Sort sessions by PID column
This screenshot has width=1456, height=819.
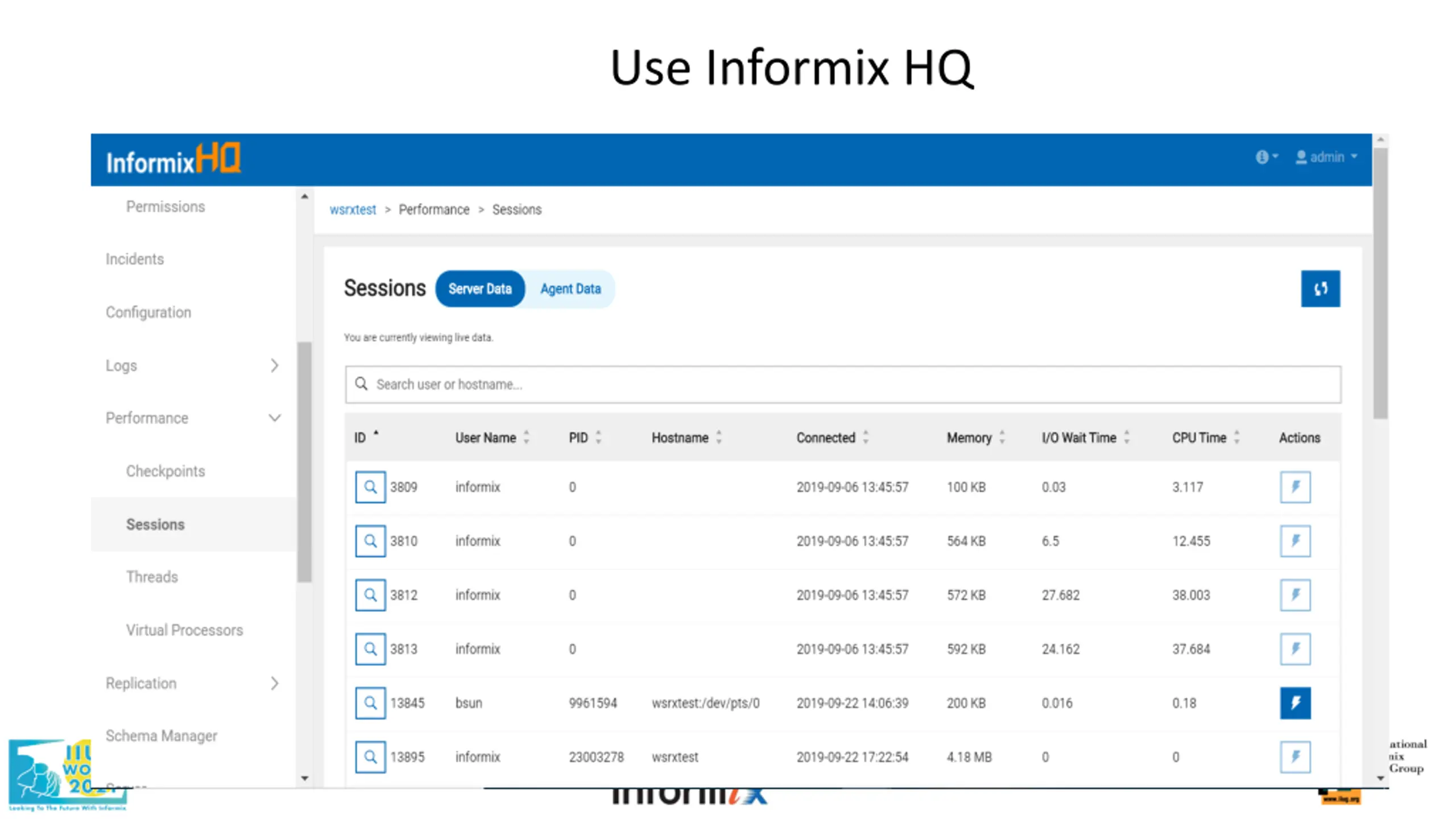585,437
